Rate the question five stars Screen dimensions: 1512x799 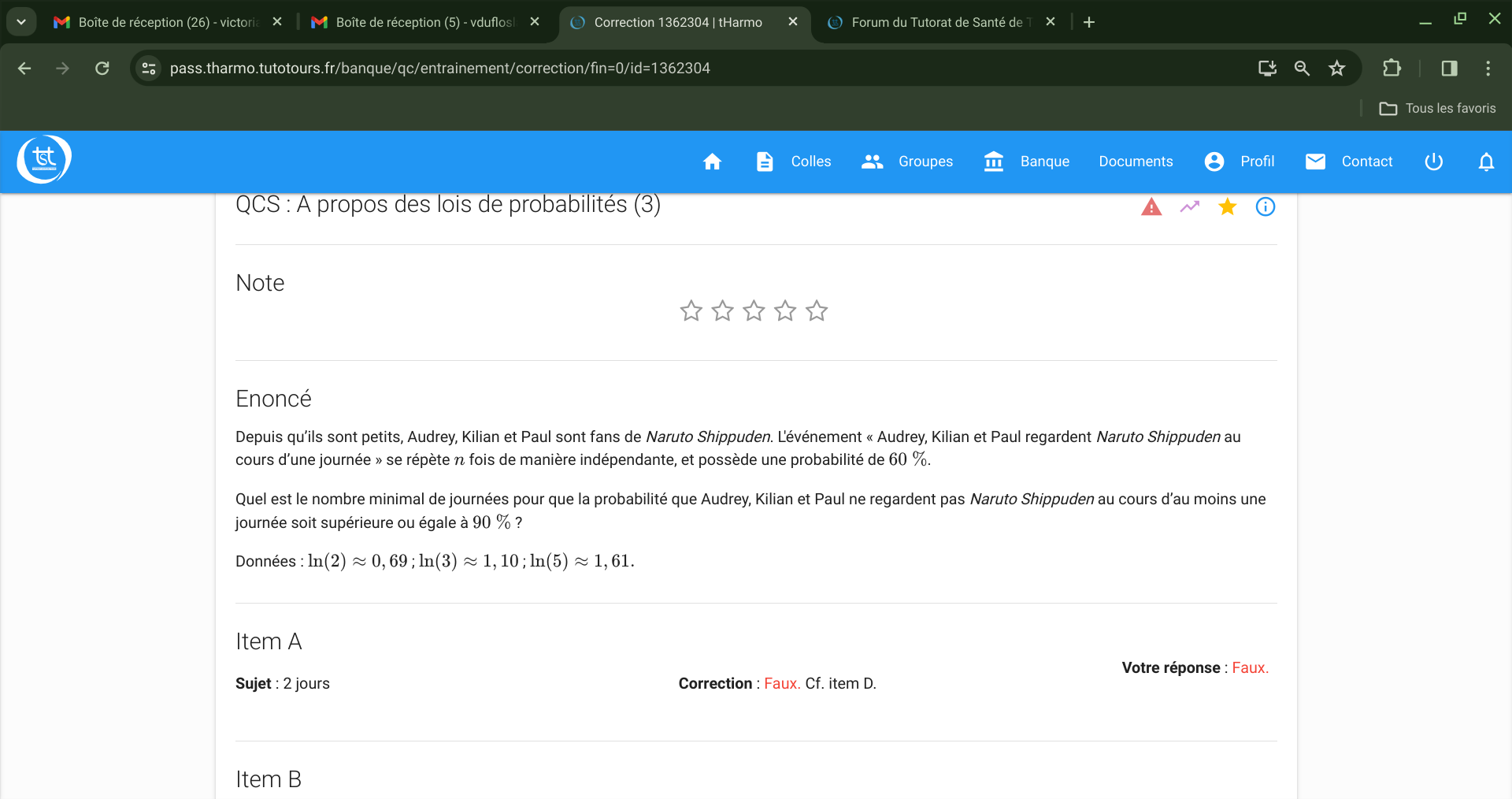817,310
